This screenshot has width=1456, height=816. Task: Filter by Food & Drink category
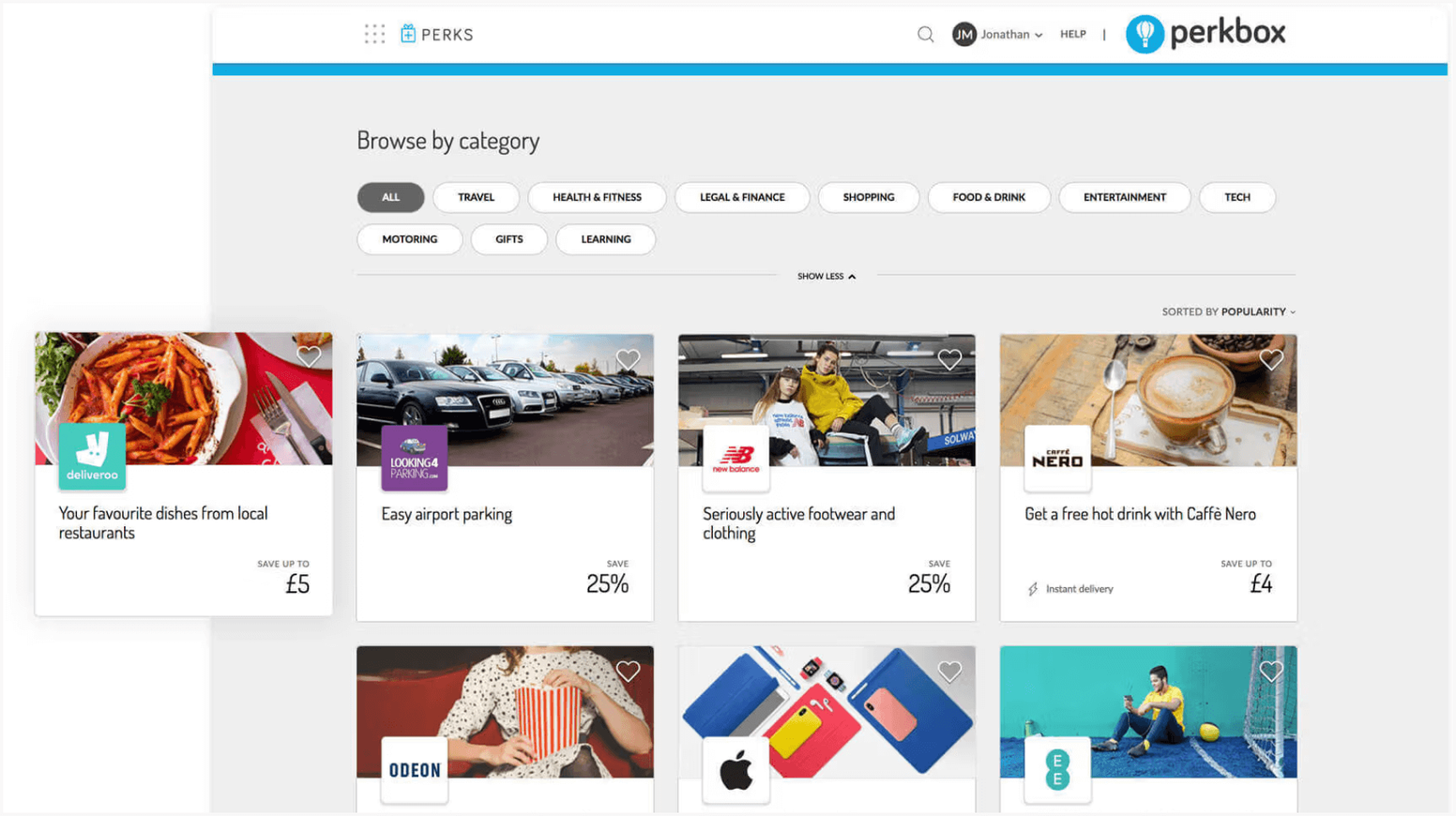[989, 197]
